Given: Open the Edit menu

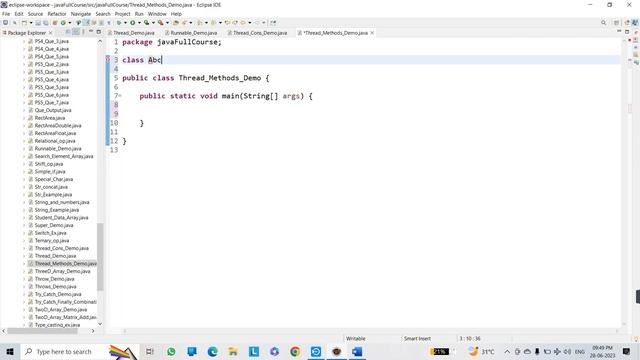Looking at the screenshot, I should (19, 14).
